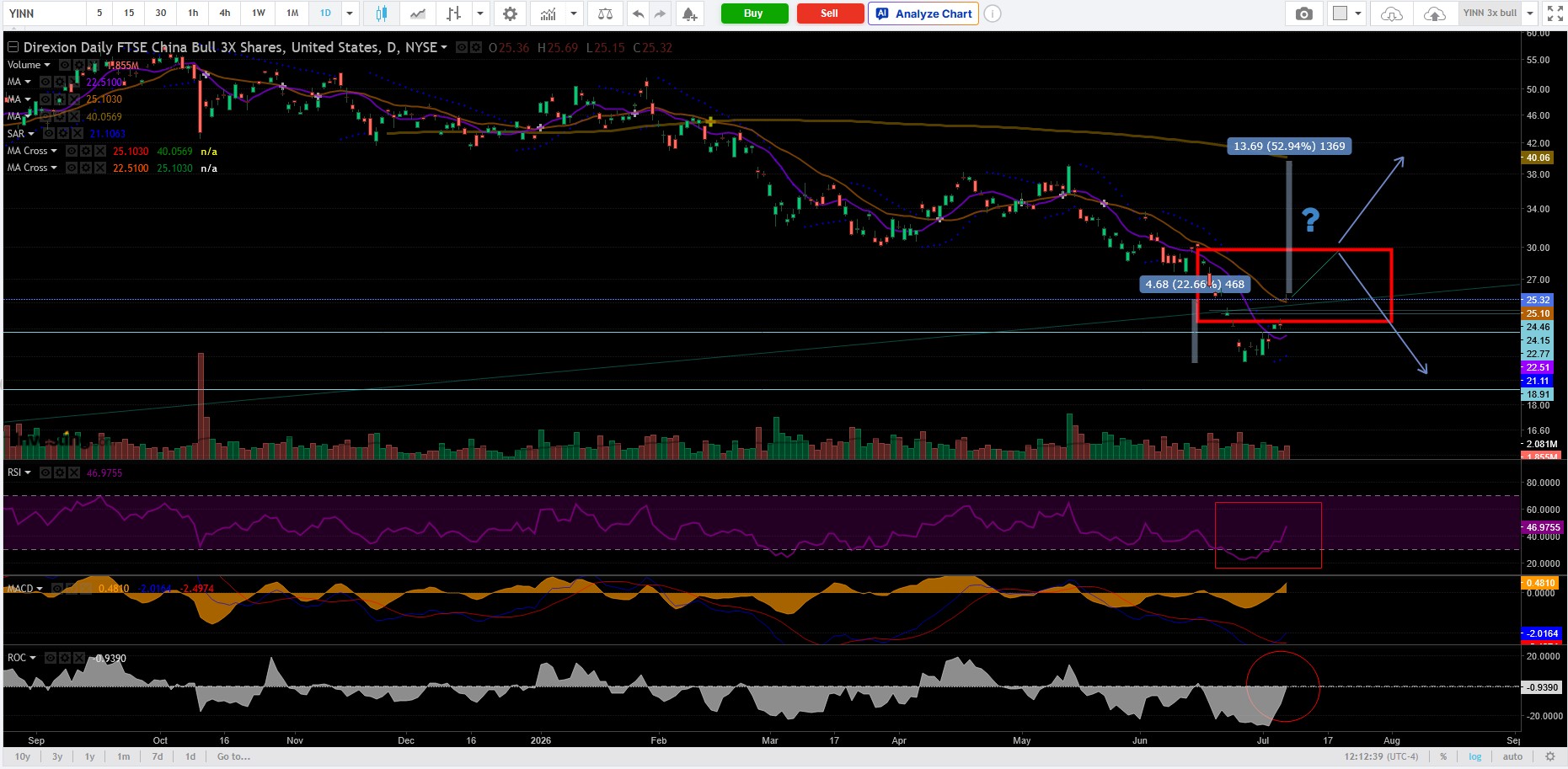1568x769 pixels.
Task: Open the layout color square selector
Action: coord(1340,13)
